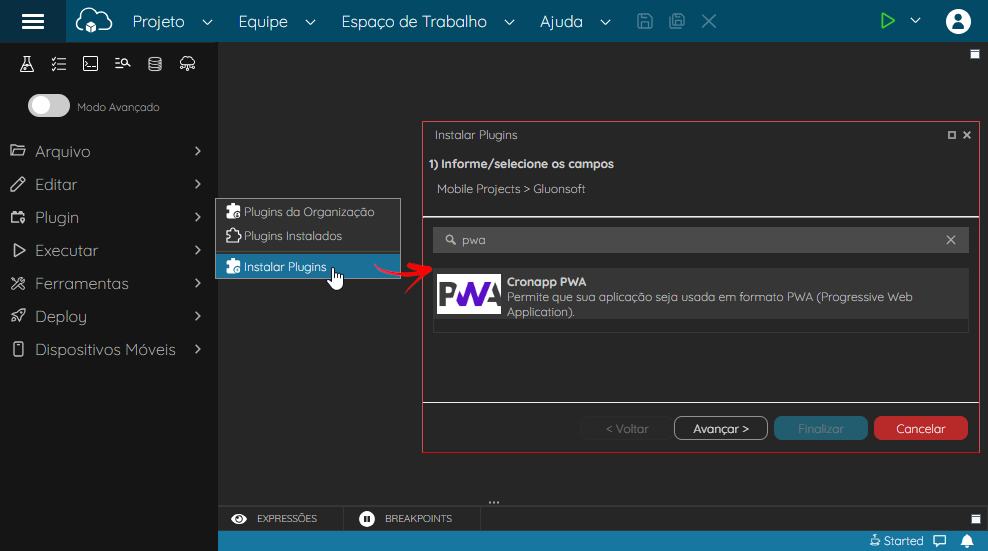Viewport: 988px width, 551px height.
Task: Click the chevron beside Editar
Action: [198, 184]
